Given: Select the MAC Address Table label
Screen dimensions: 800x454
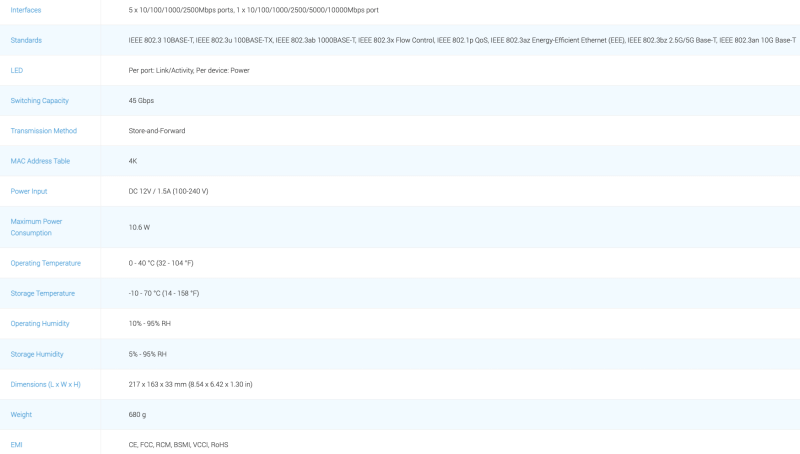Looking at the screenshot, I should (x=40, y=161).
